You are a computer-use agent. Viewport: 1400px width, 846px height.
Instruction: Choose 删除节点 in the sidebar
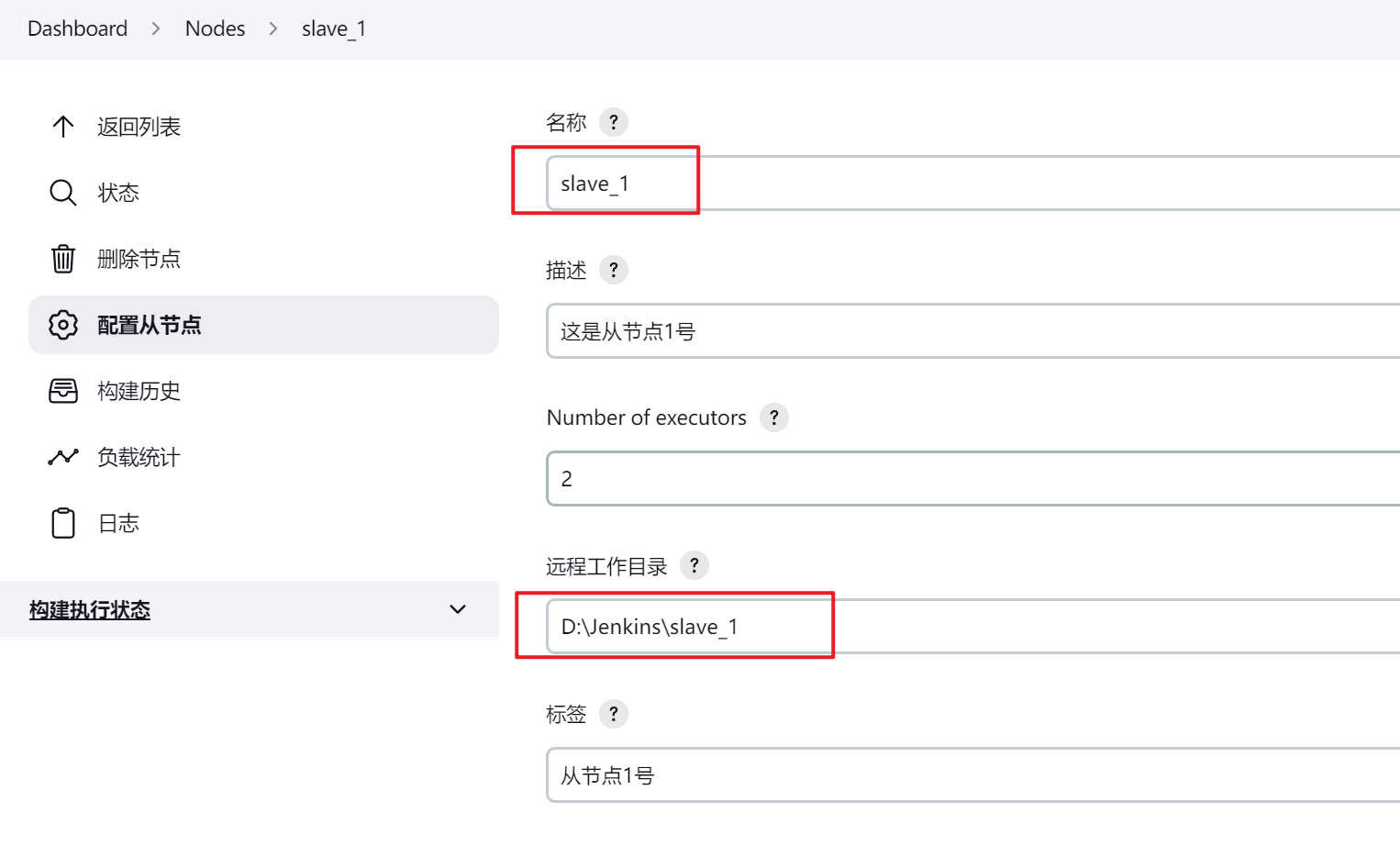(x=263, y=259)
